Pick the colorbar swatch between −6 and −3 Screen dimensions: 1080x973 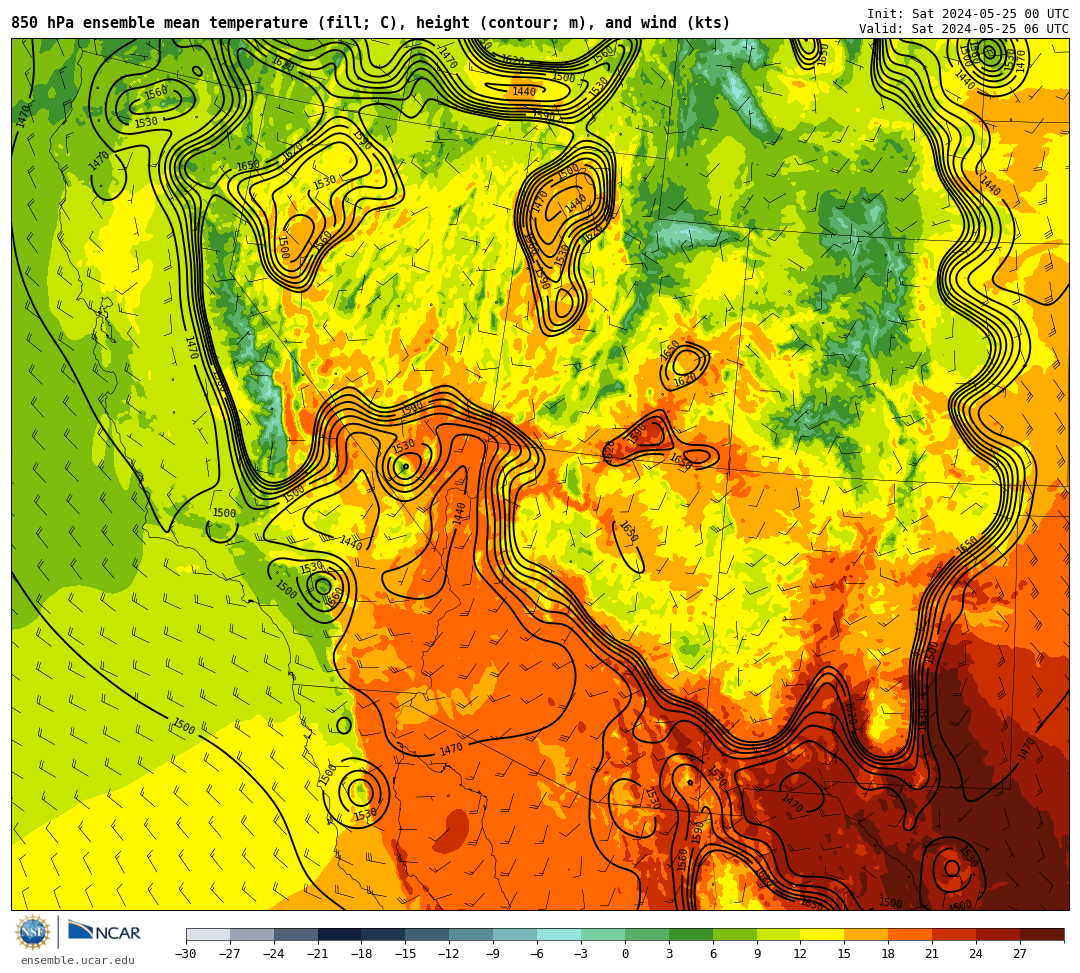point(559,934)
